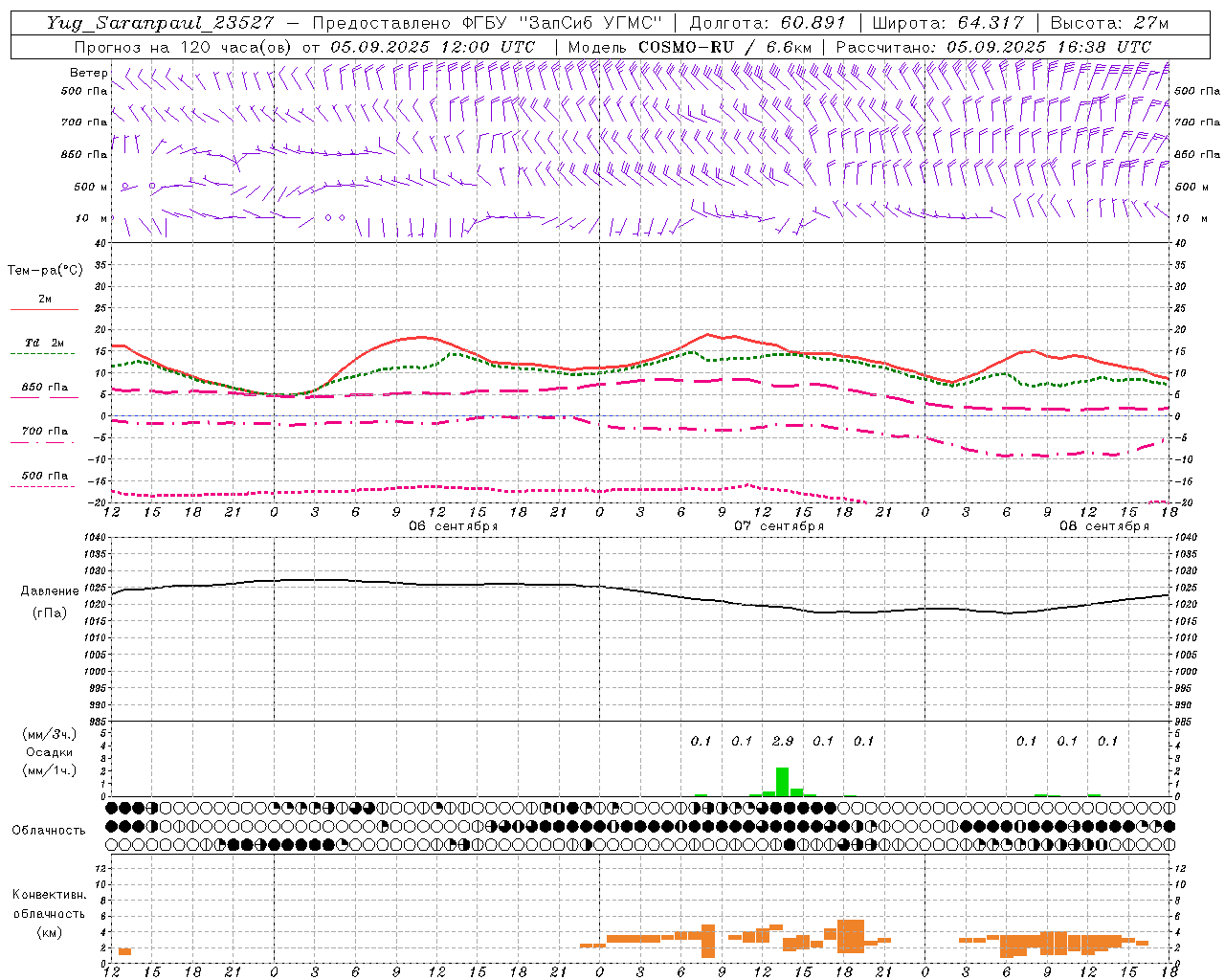Click the 07 сентября date label
1225x980 pixels.
pyautogui.click(x=779, y=526)
